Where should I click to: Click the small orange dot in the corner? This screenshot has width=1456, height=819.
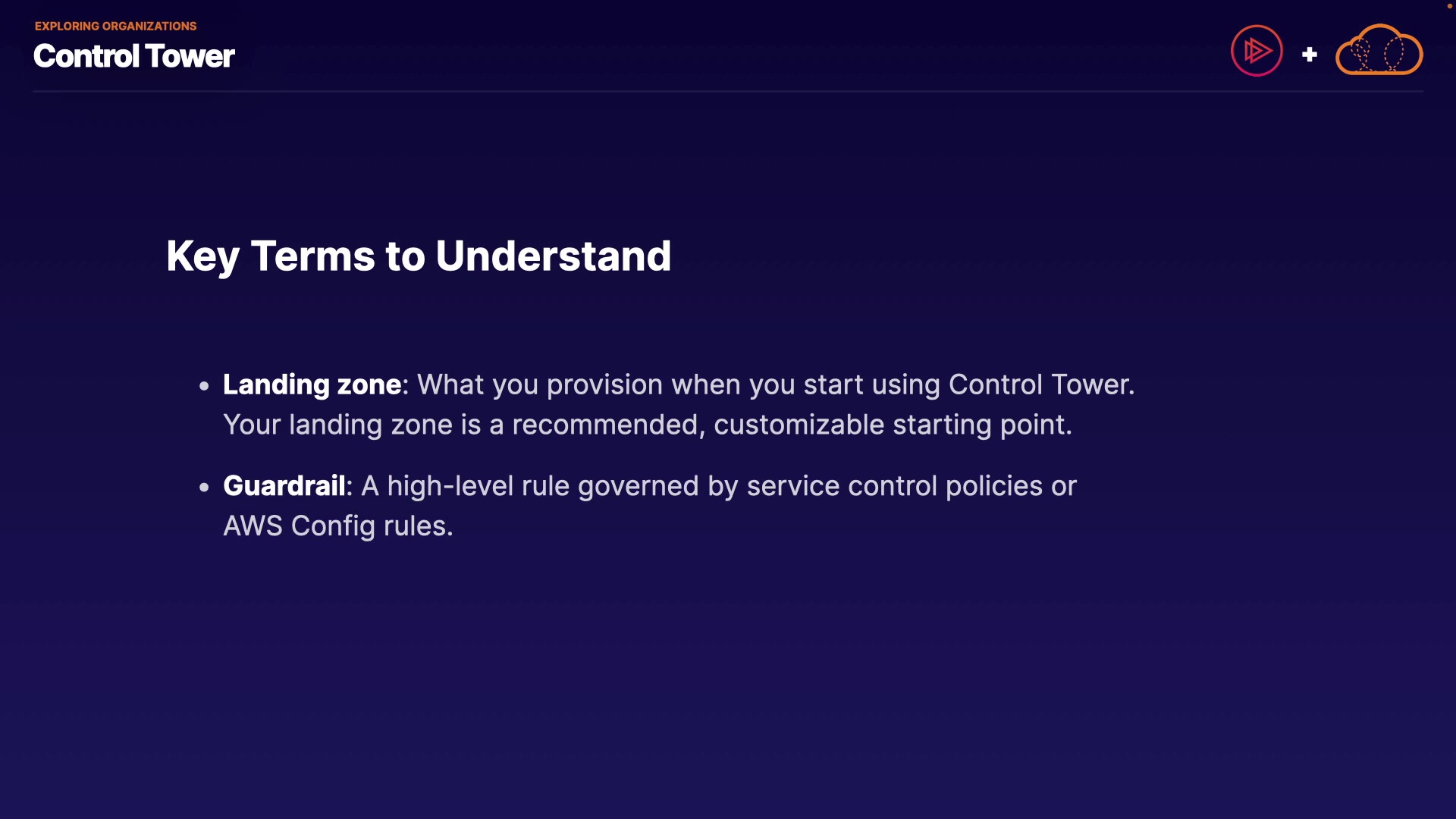point(1449,6)
